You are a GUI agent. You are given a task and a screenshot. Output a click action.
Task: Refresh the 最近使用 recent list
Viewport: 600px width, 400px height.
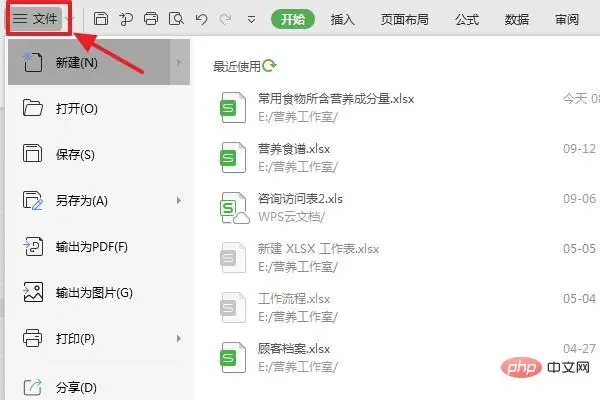(x=269, y=65)
